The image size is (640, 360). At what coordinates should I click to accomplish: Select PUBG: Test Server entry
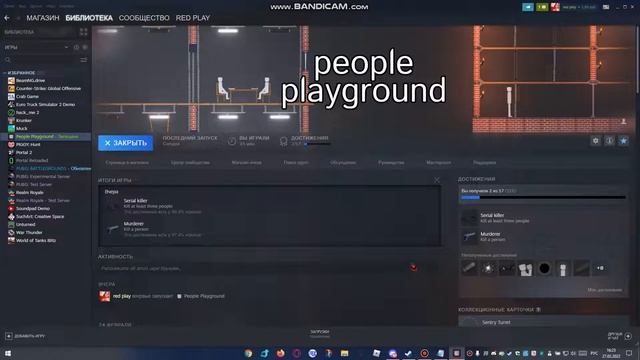33,184
